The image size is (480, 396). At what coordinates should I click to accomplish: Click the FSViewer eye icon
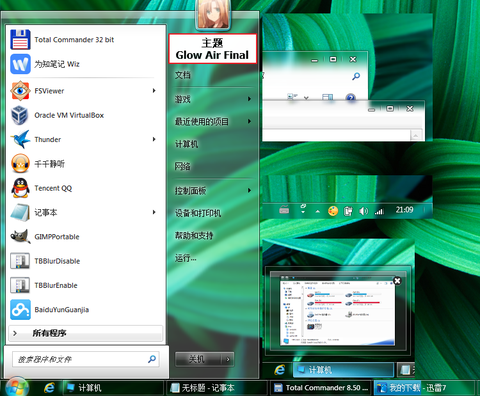click(20, 91)
